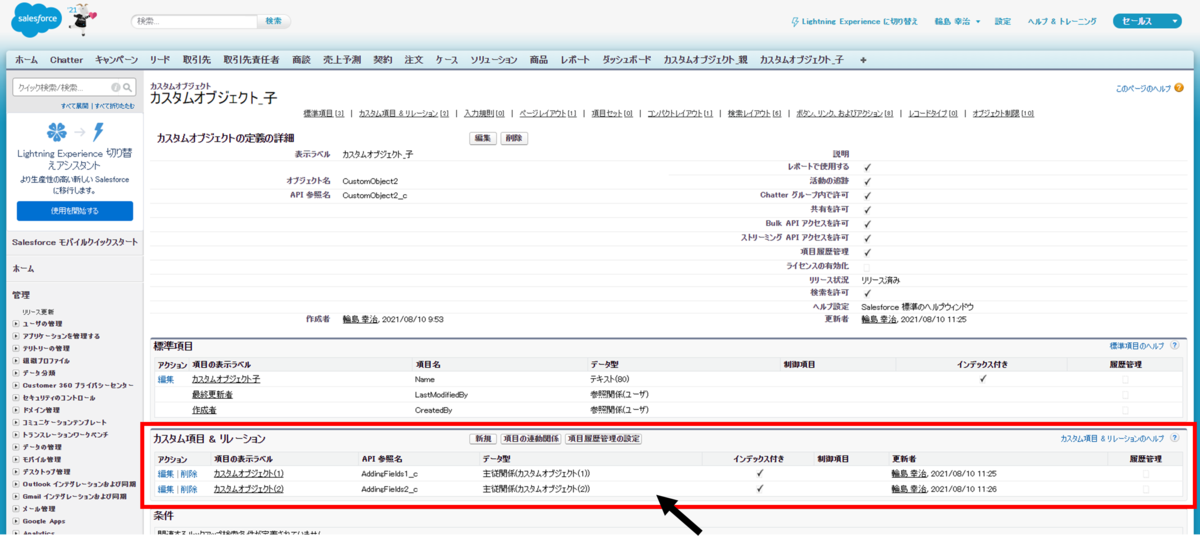Switch to the キャンペーン tab

[117, 60]
